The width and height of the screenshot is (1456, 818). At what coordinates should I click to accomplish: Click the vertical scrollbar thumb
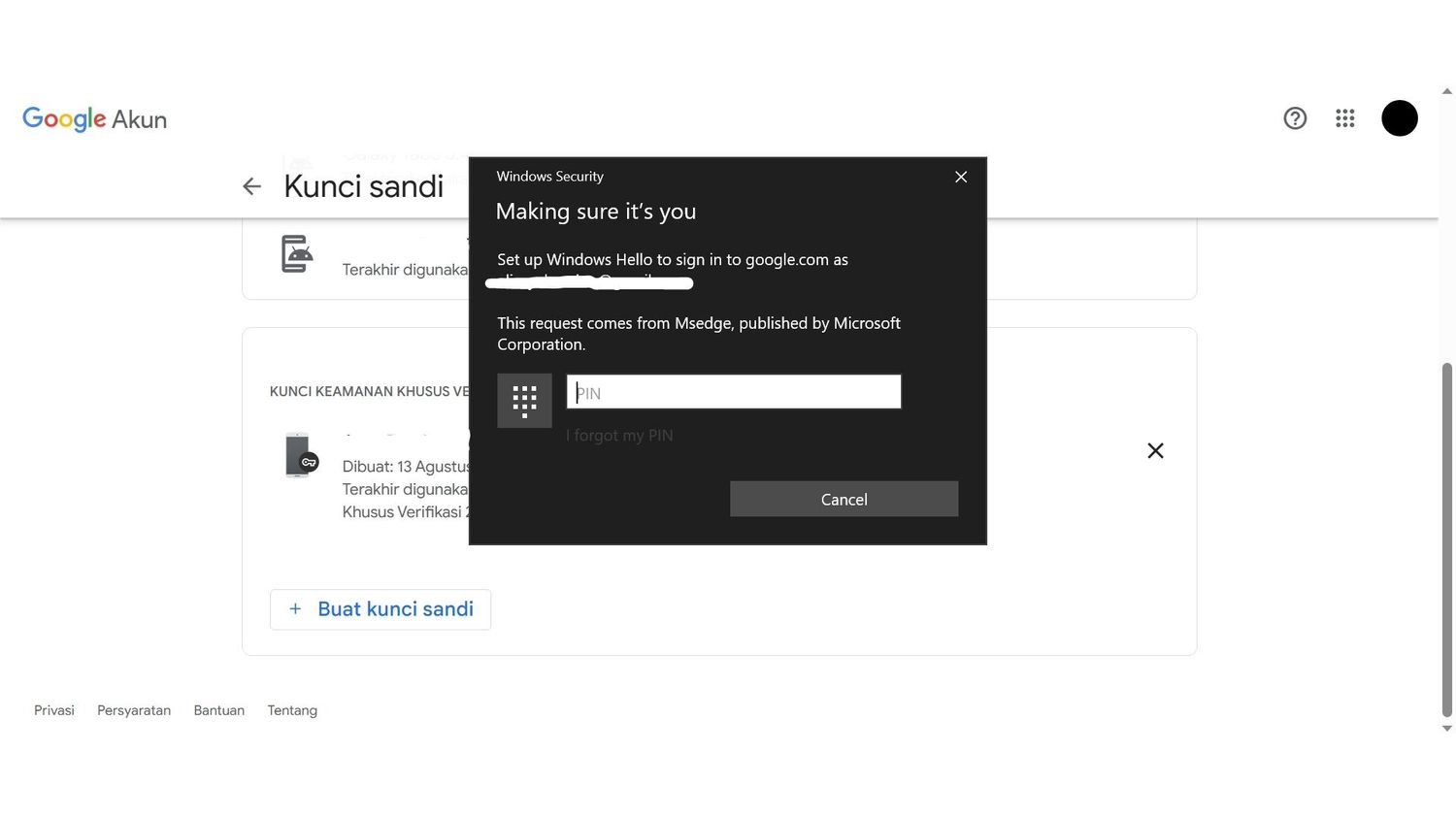[1446, 539]
